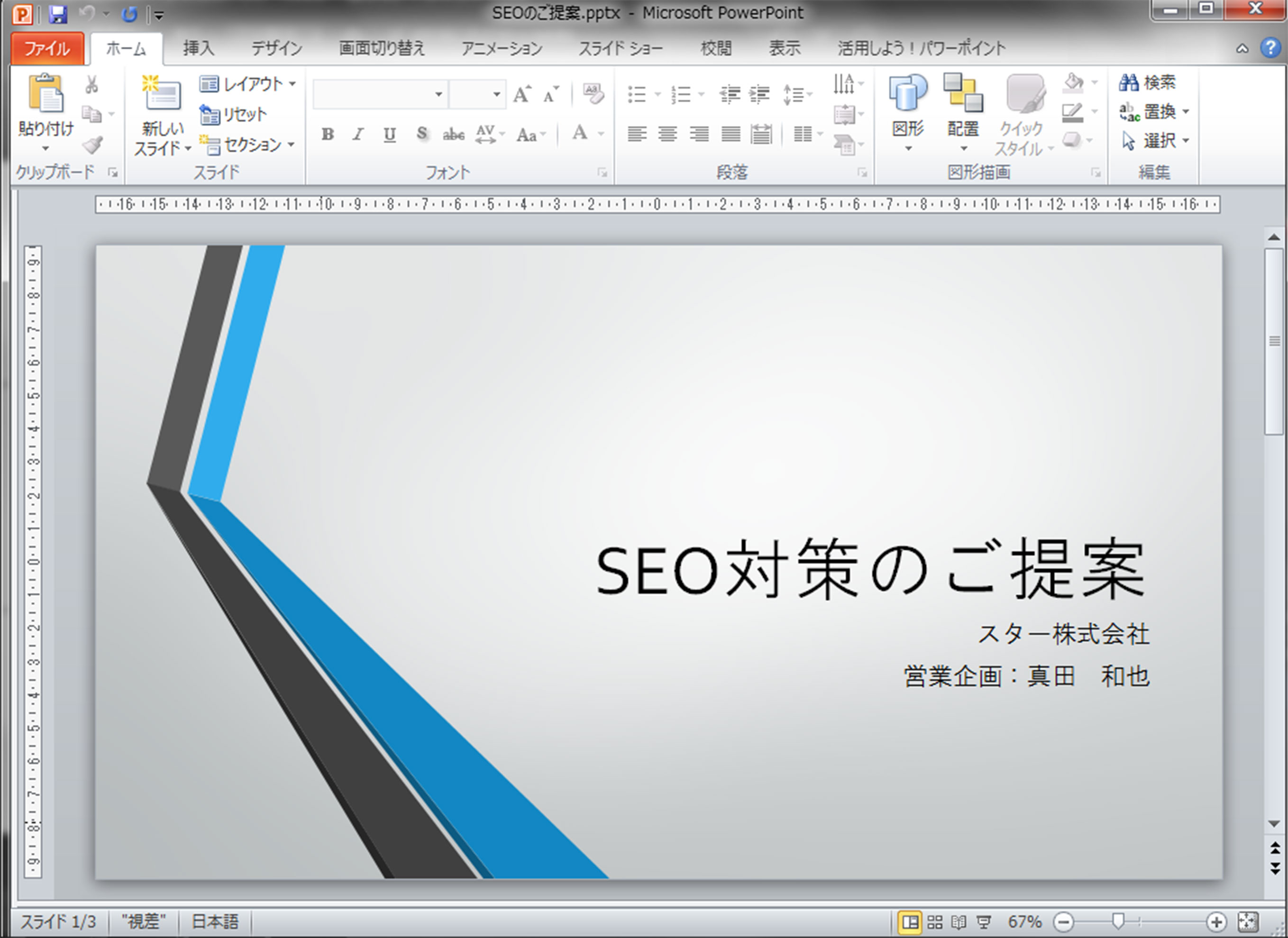Click the Decrease Font Size icon
This screenshot has width=1288, height=938.
(x=550, y=94)
